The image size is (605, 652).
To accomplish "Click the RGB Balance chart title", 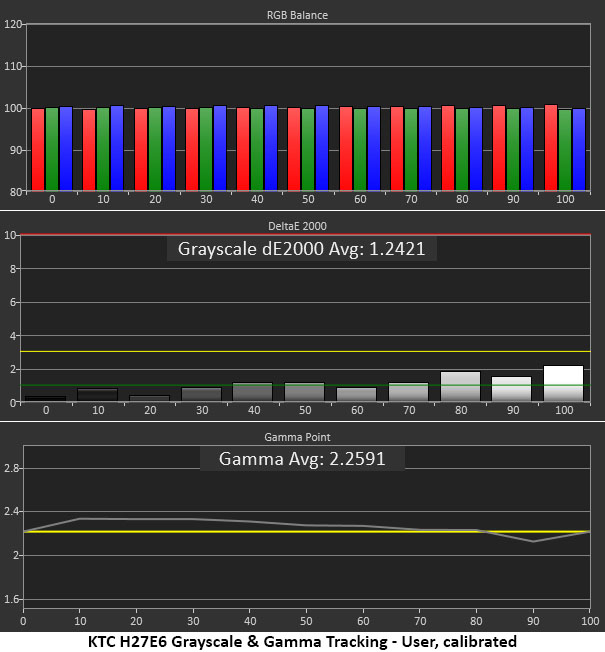I will pyautogui.click(x=297, y=15).
